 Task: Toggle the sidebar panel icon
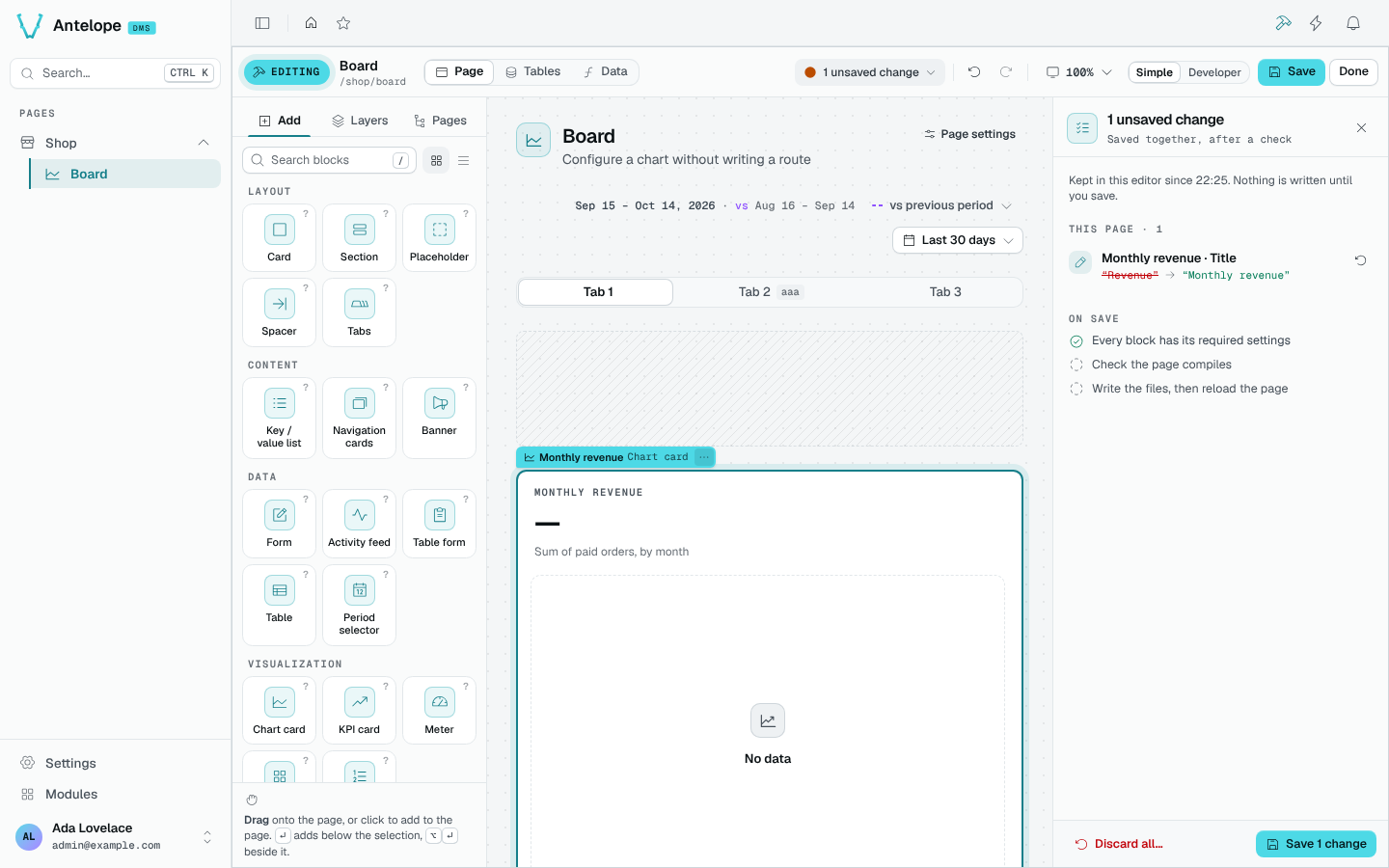262,23
